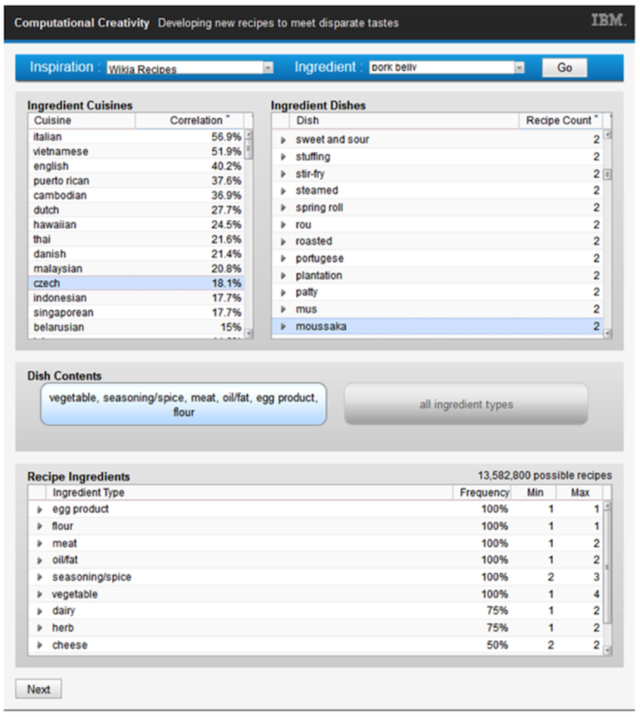The image size is (640, 717).
Task: Open the Inspiration dropdown list
Action: (267, 68)
